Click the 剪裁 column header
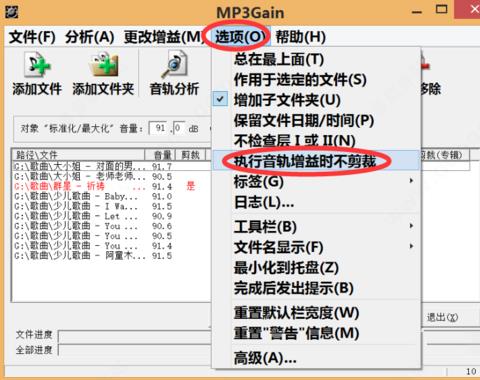This screenshot has height=380, width=480. [x=191, y=155]
